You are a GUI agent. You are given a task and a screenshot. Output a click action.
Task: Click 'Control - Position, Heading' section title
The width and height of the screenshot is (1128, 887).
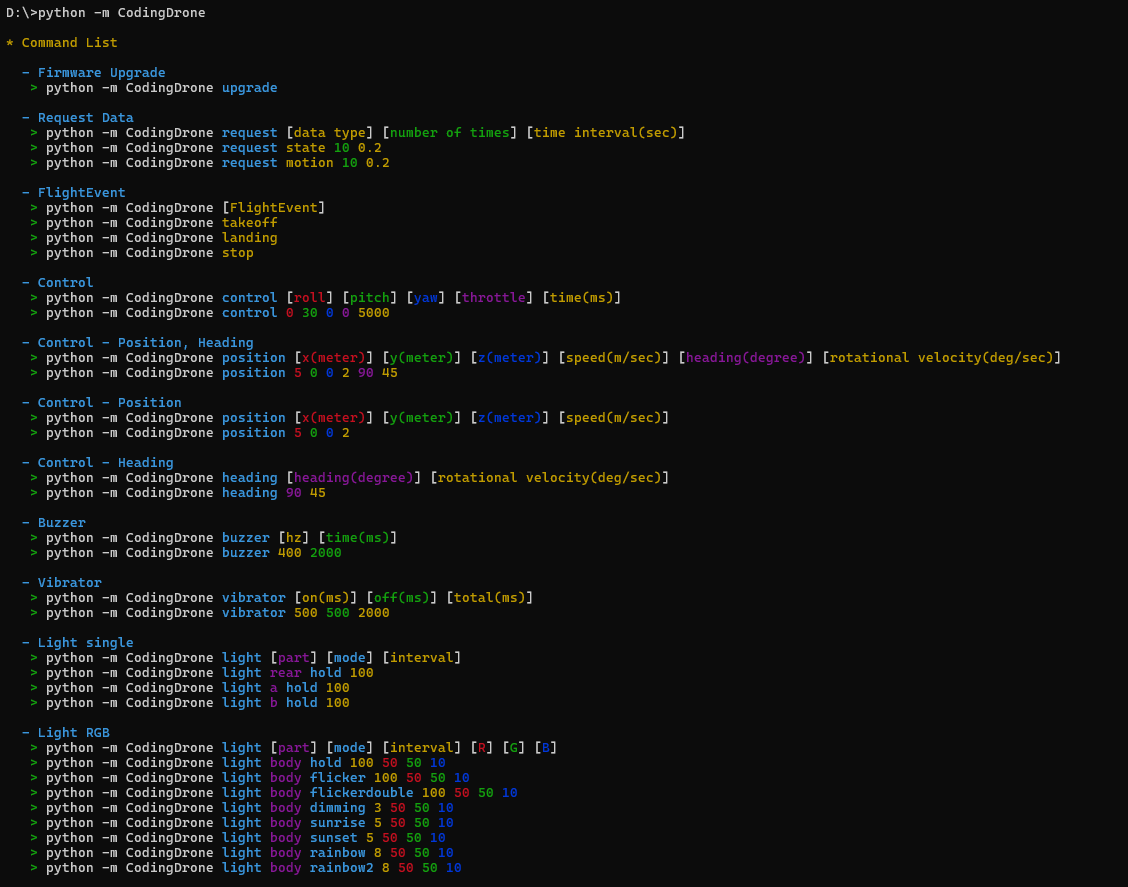pyautogui.click(x=145, y=343)
